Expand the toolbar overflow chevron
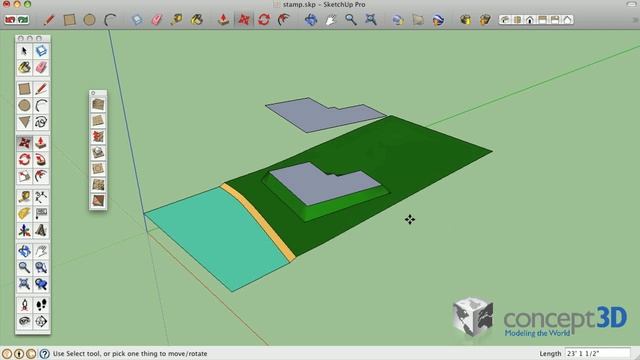This screenshot has width=640, height=360. (635, 19)
